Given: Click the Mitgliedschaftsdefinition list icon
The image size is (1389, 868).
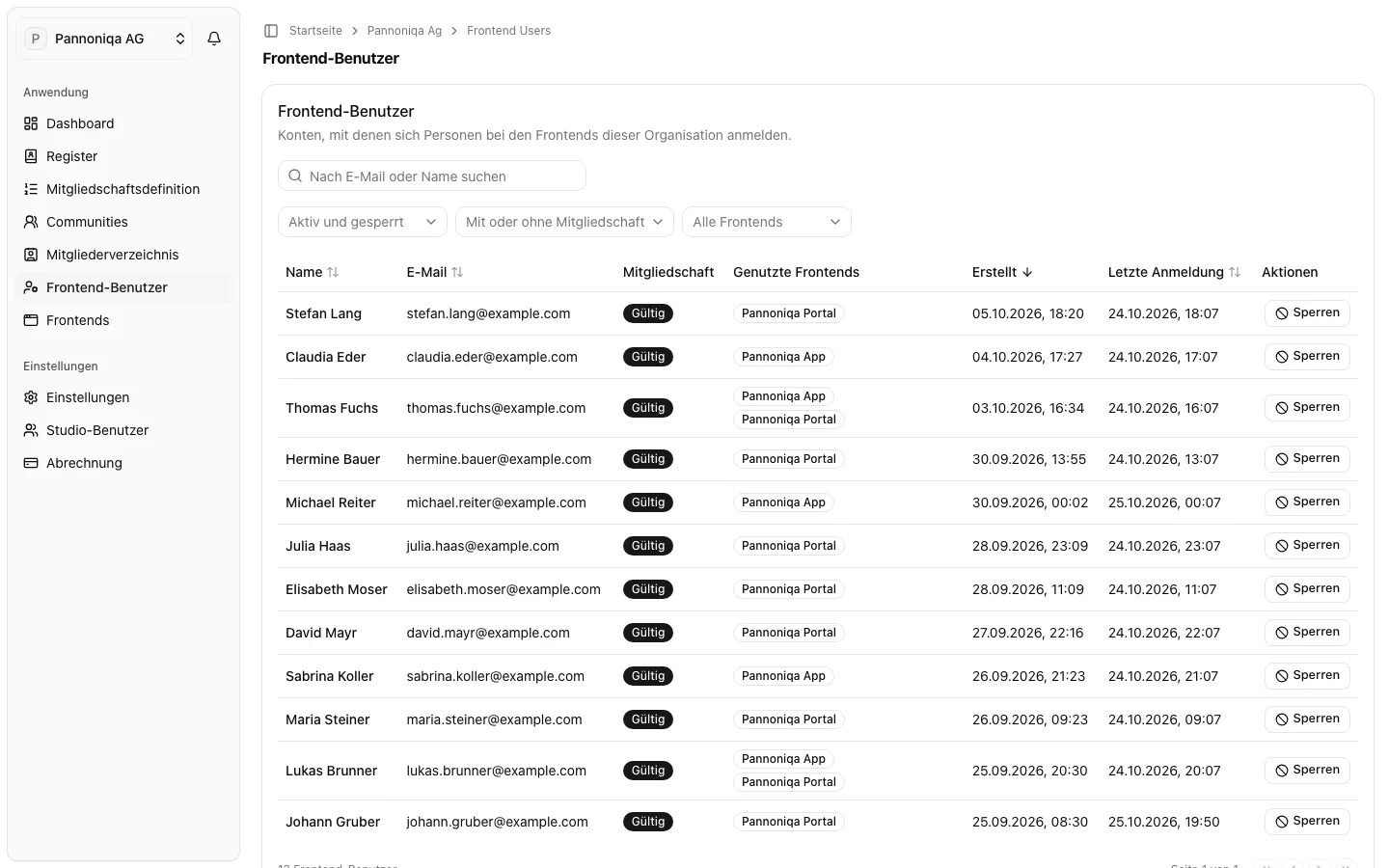Looking at the screenshot, I should [31, 189].
